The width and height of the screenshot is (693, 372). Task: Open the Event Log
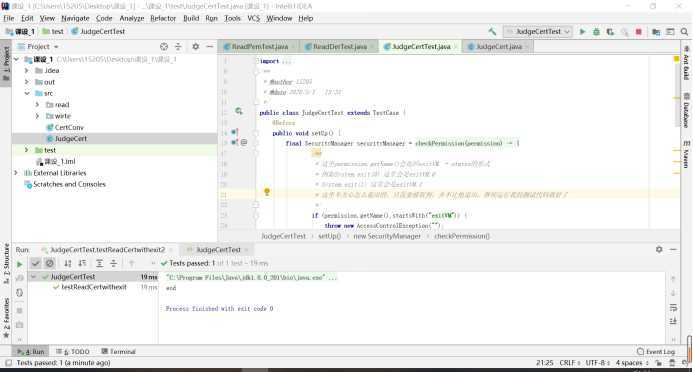click(x=656, y=352)
